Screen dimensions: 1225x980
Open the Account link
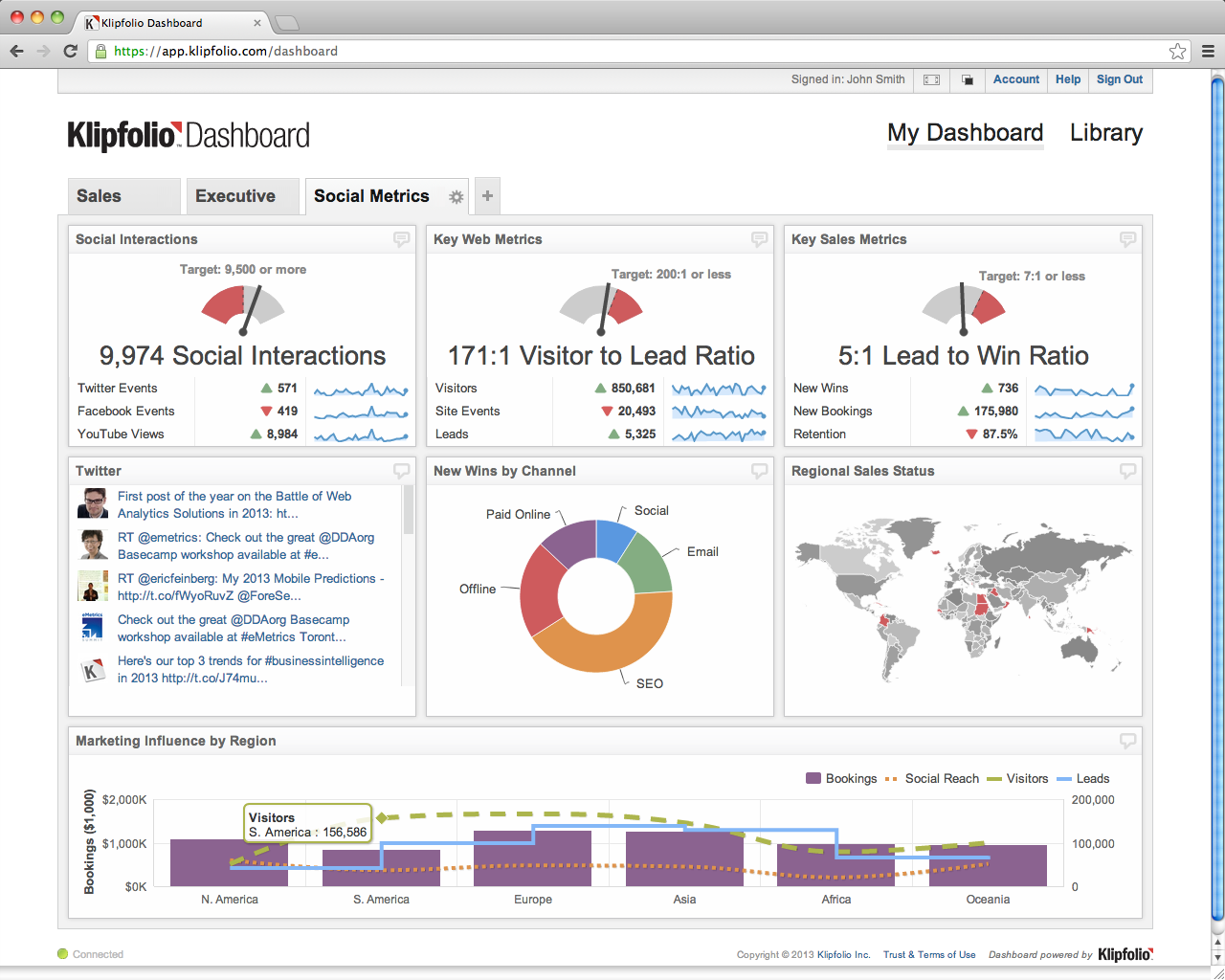[x=1016, y=79]
